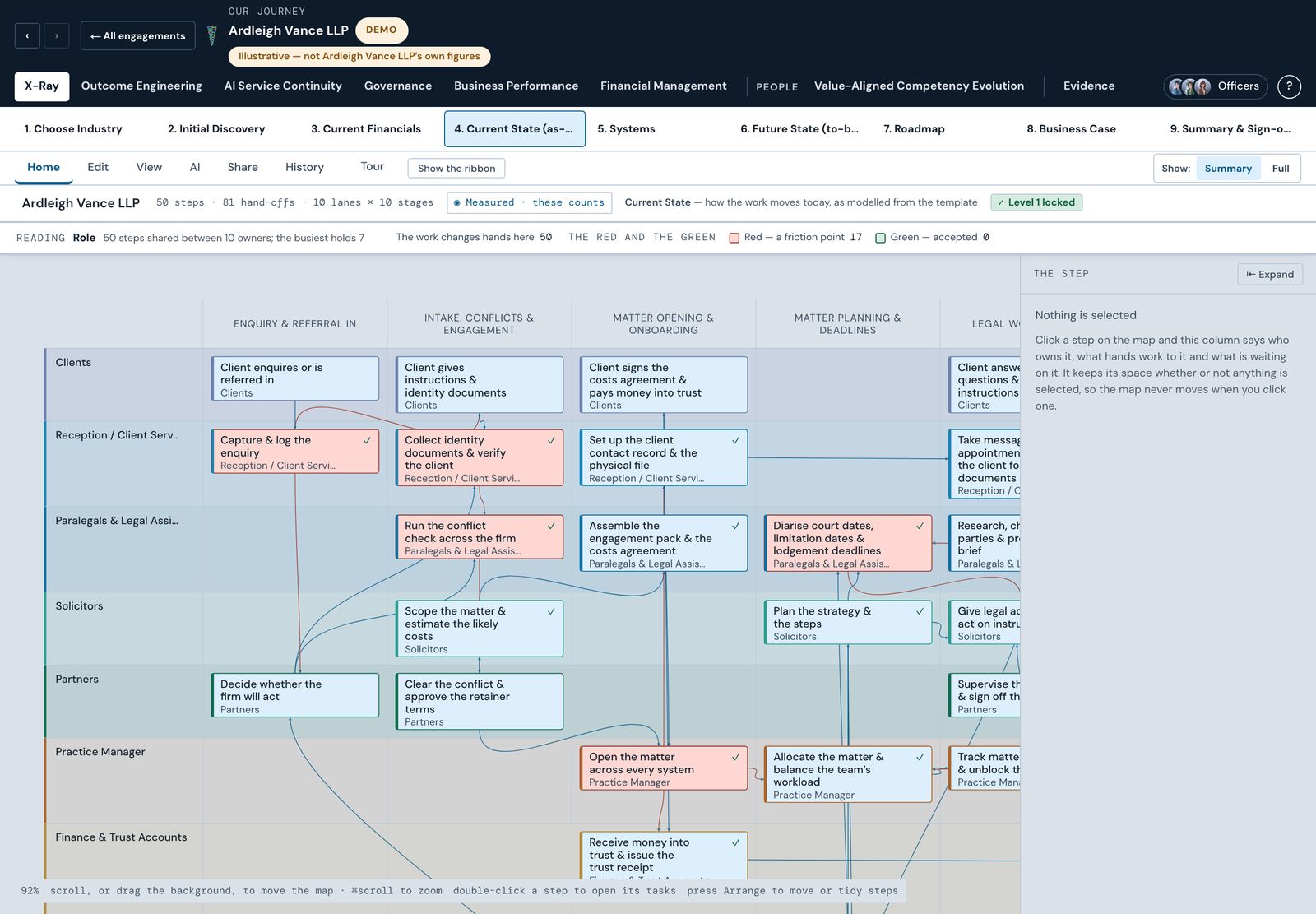Image resolution: width=1316 pixels, height=914 pixels.
Task: Toggle the Measured these counts chip
Action: click(530, 202)
